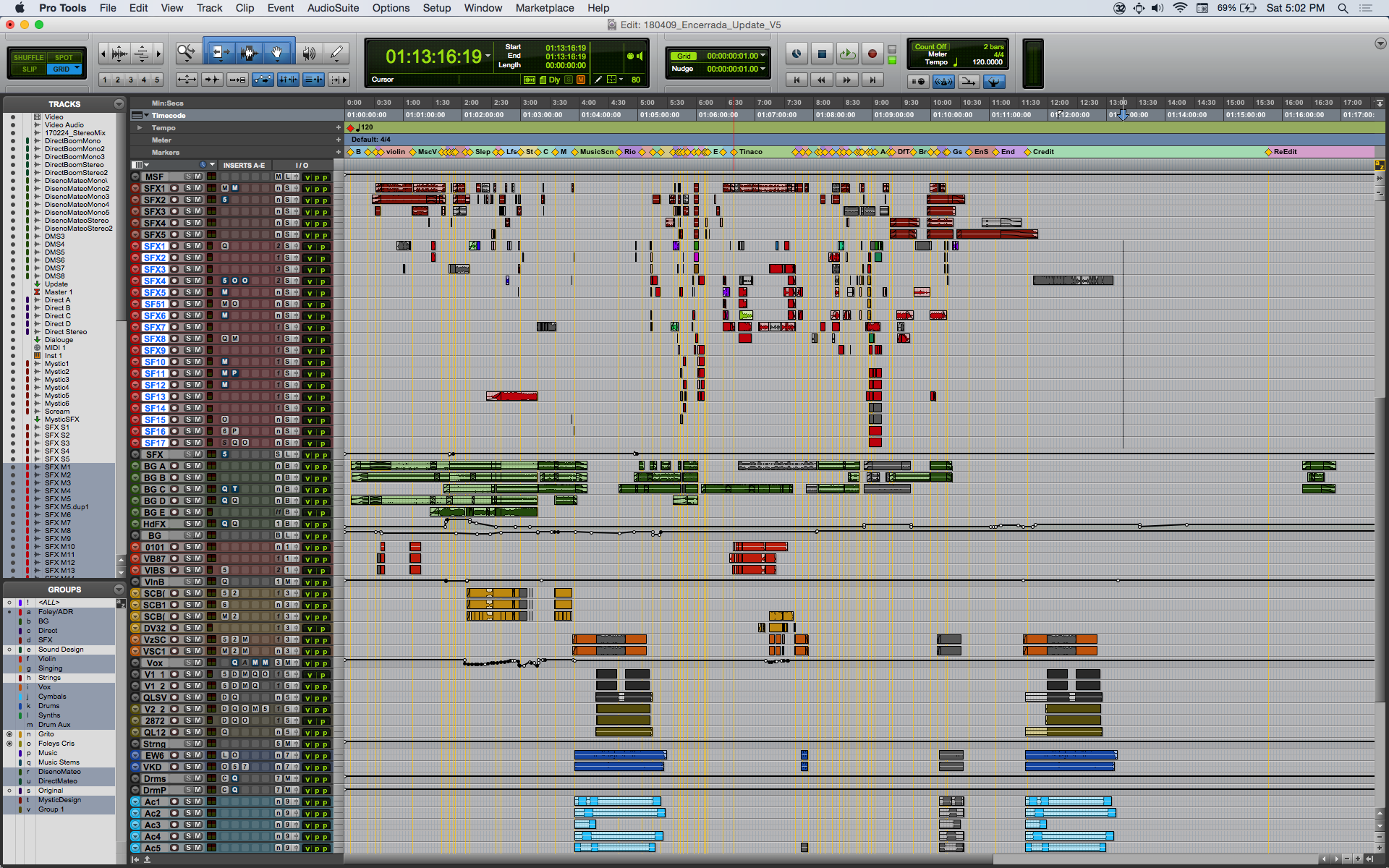Select the Sound Design group
Image resolution: width=1389 pixels, height=868 pixels.
61,650
